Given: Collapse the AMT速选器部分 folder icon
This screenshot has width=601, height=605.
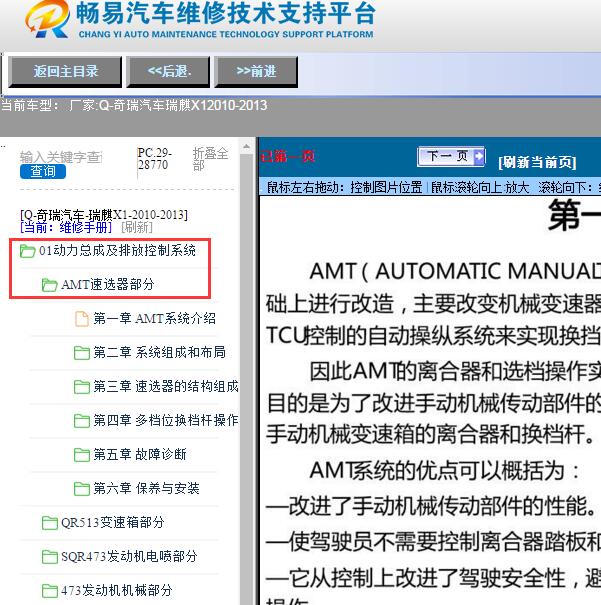Looking at the screenshot, I should [49, 285].
